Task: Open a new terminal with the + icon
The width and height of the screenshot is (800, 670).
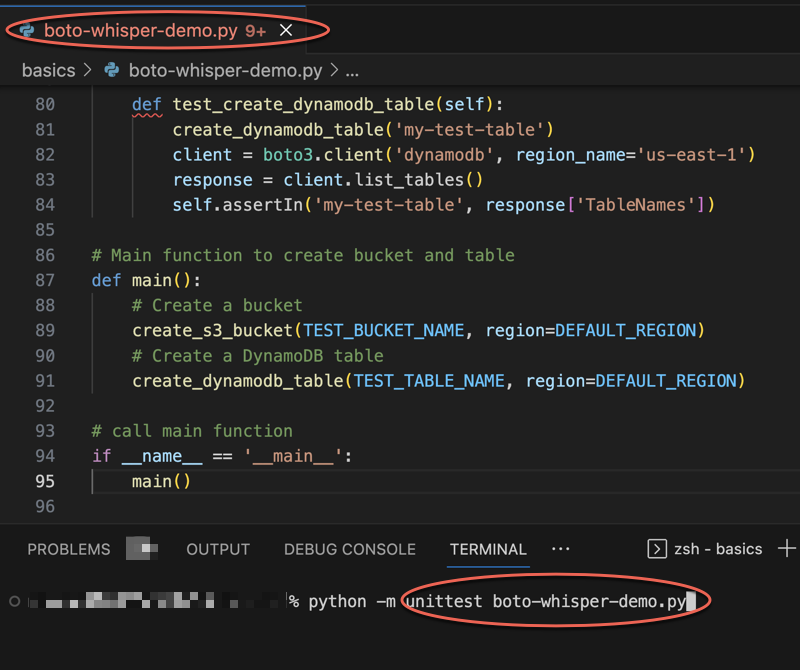Action: (788, 548)
